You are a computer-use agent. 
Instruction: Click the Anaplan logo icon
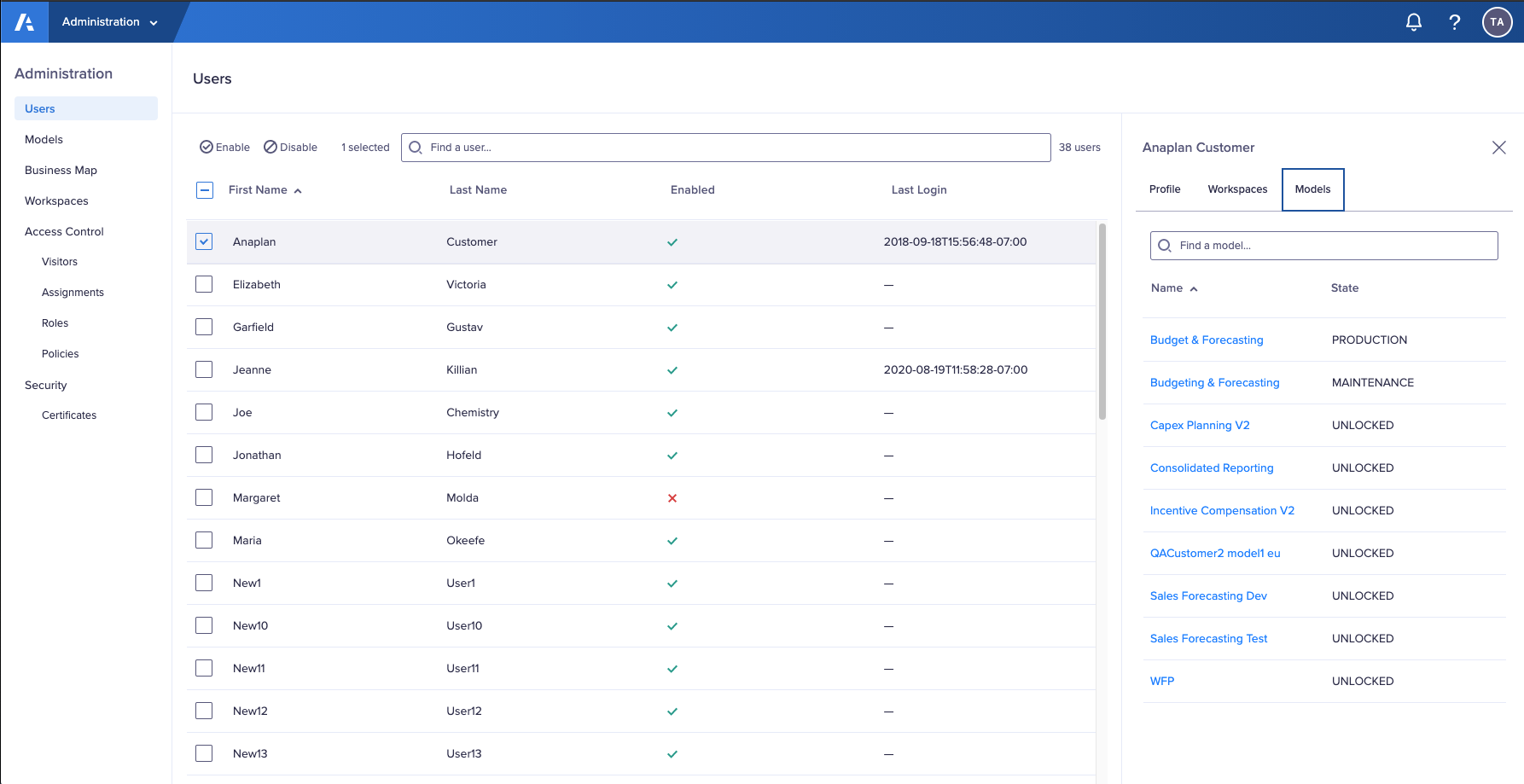click(25, 22)
